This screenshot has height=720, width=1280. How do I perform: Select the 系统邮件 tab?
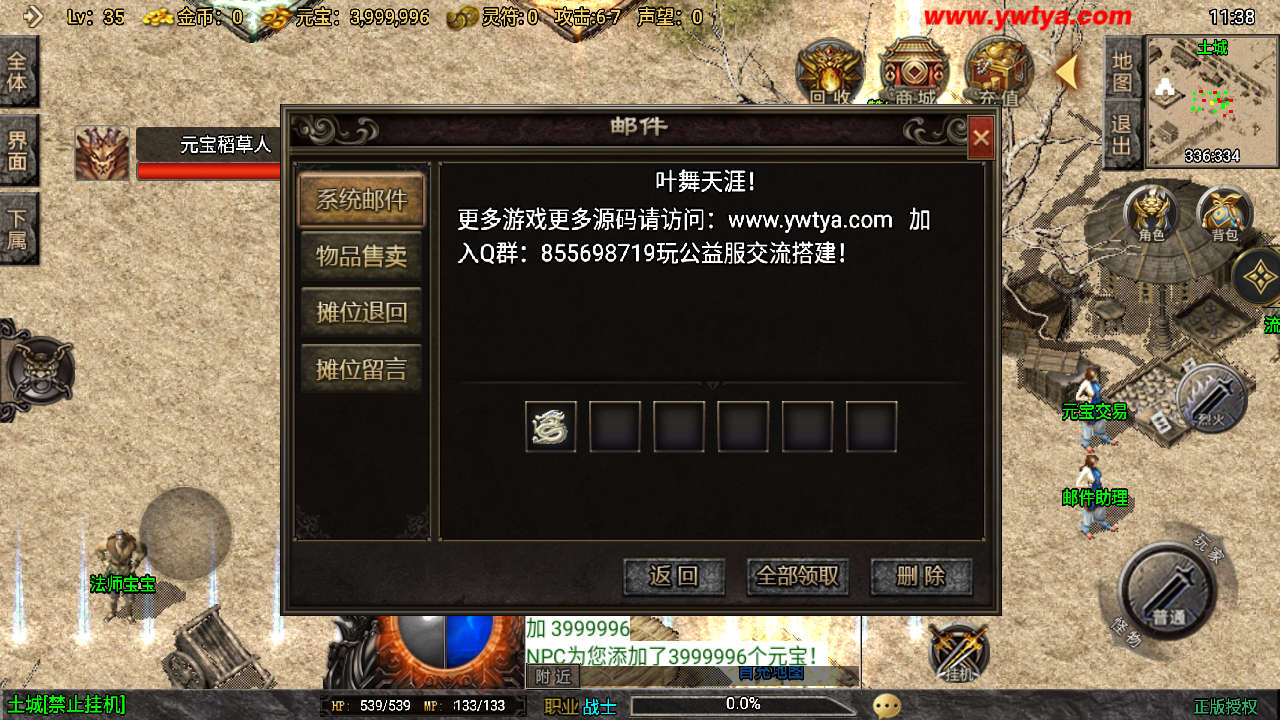362,199
